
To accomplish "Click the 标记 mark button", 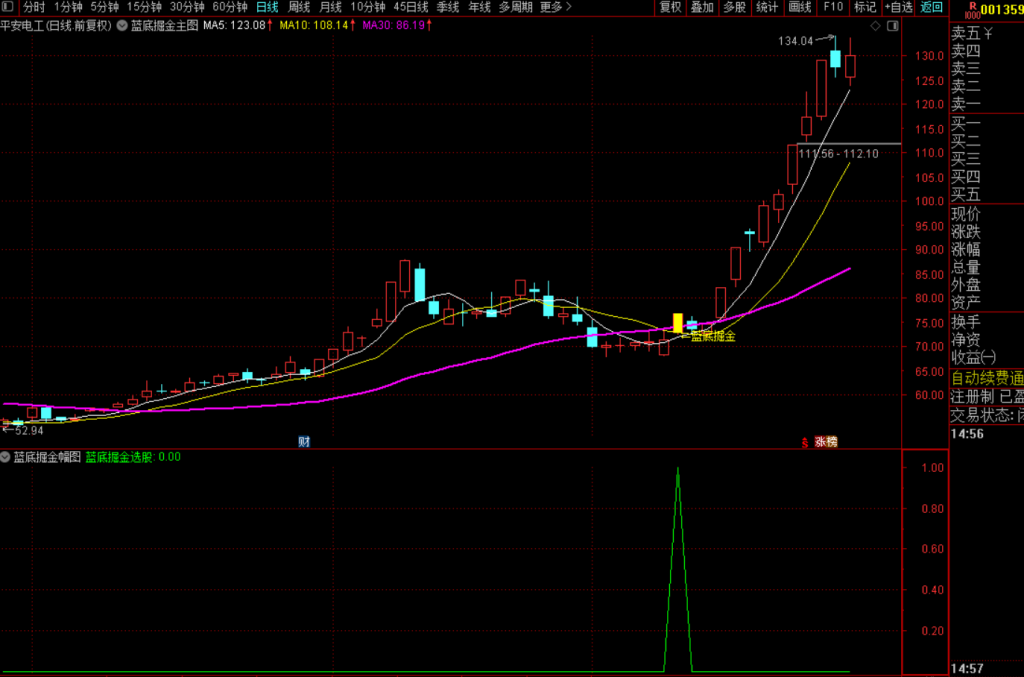I will click(x=865, y=7).
